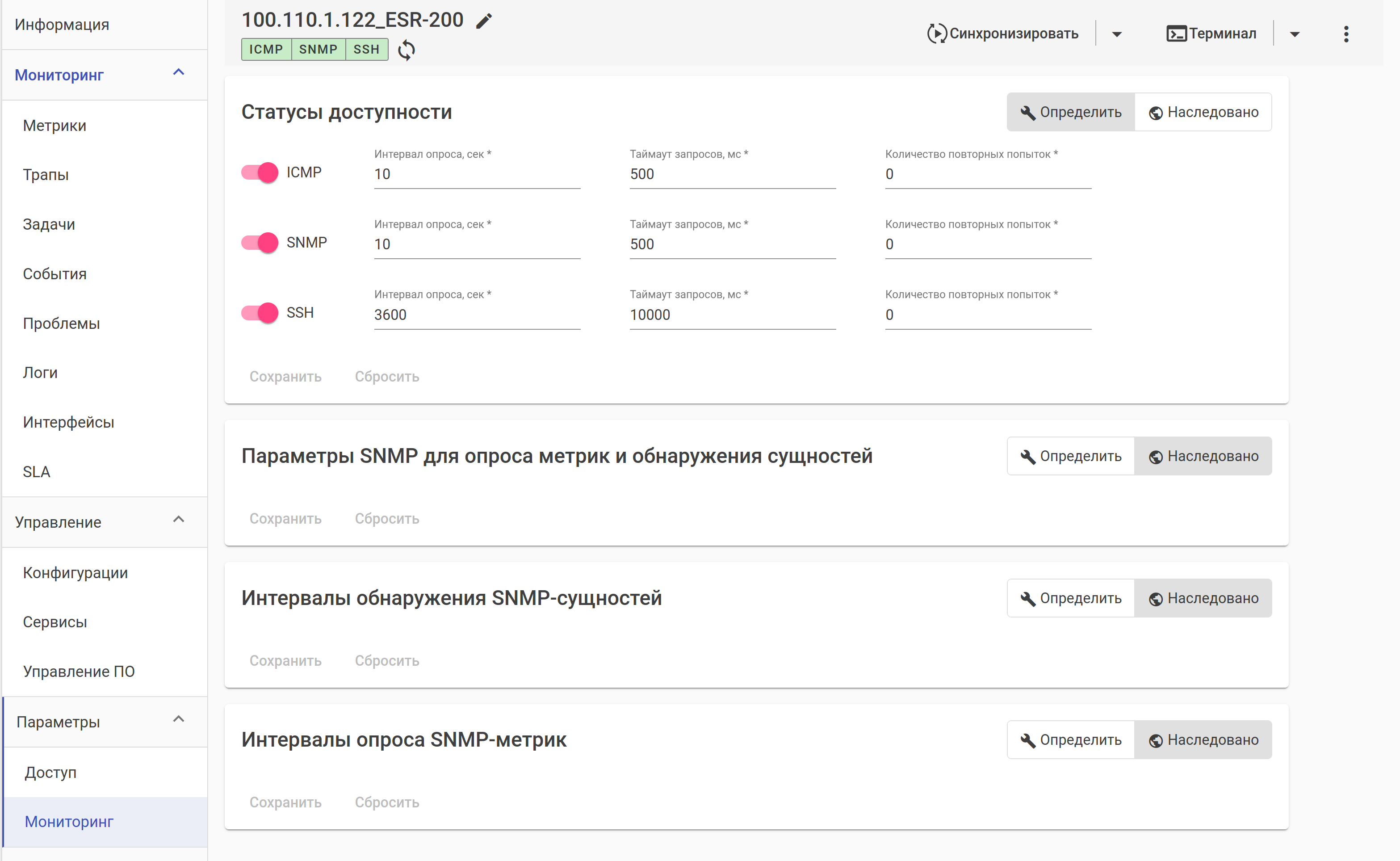Click Сохранить under Статусы доступности

click(x=285, y=376)
